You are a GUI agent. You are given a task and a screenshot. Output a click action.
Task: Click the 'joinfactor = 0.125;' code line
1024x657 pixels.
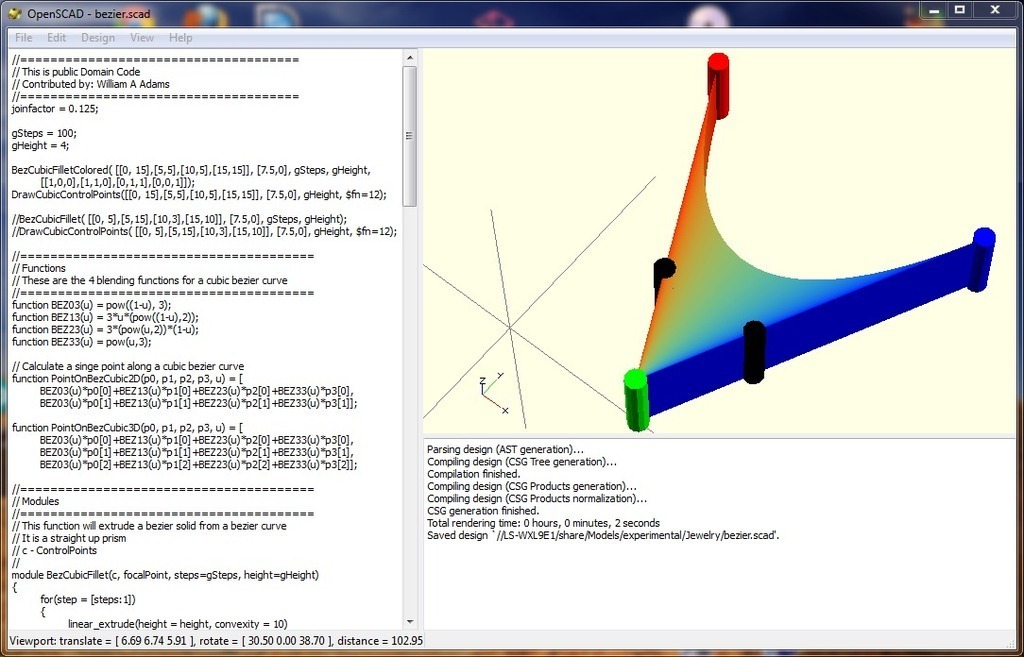[55, 109]
